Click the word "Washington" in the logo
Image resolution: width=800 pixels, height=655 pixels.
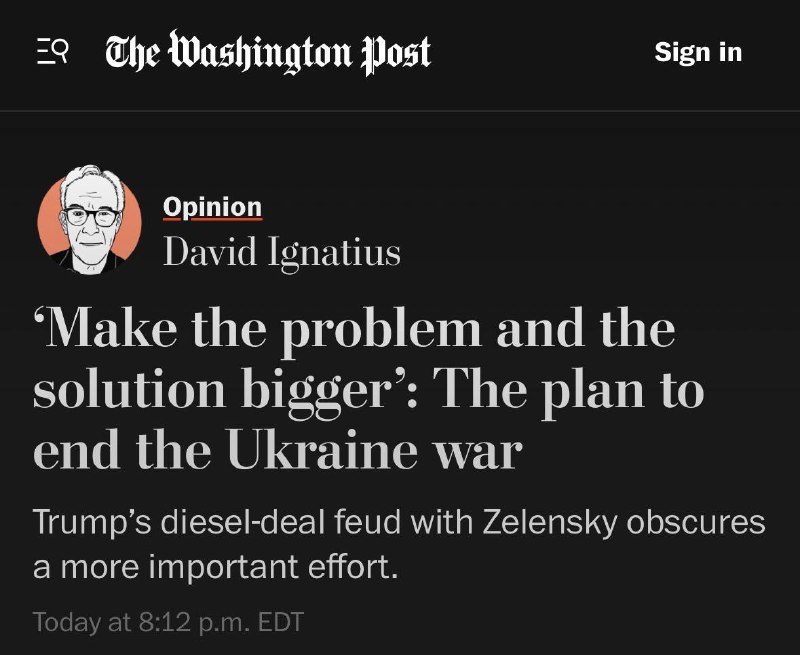tap(260, 52)
